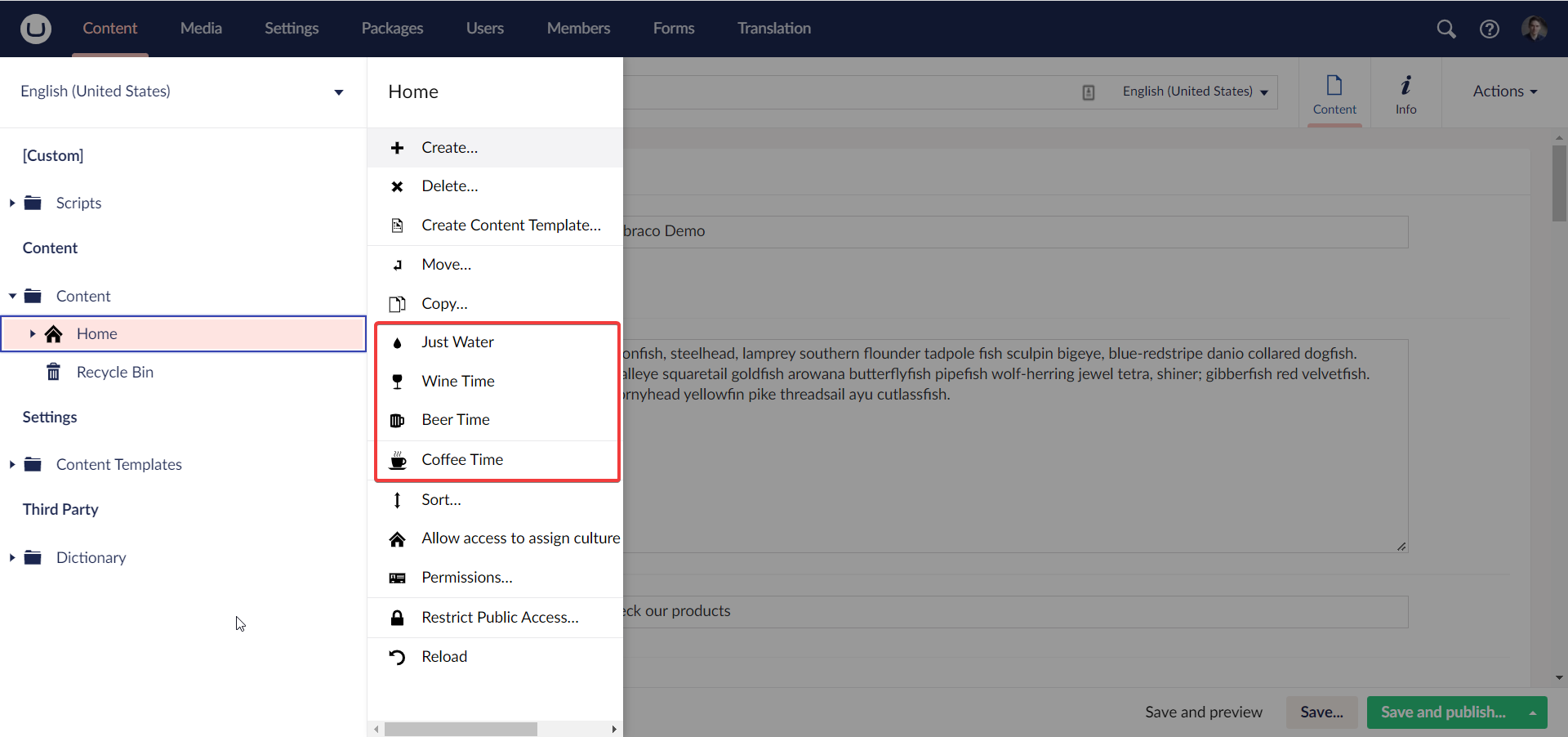Click the plus icon beside Create

pos(397,148)
